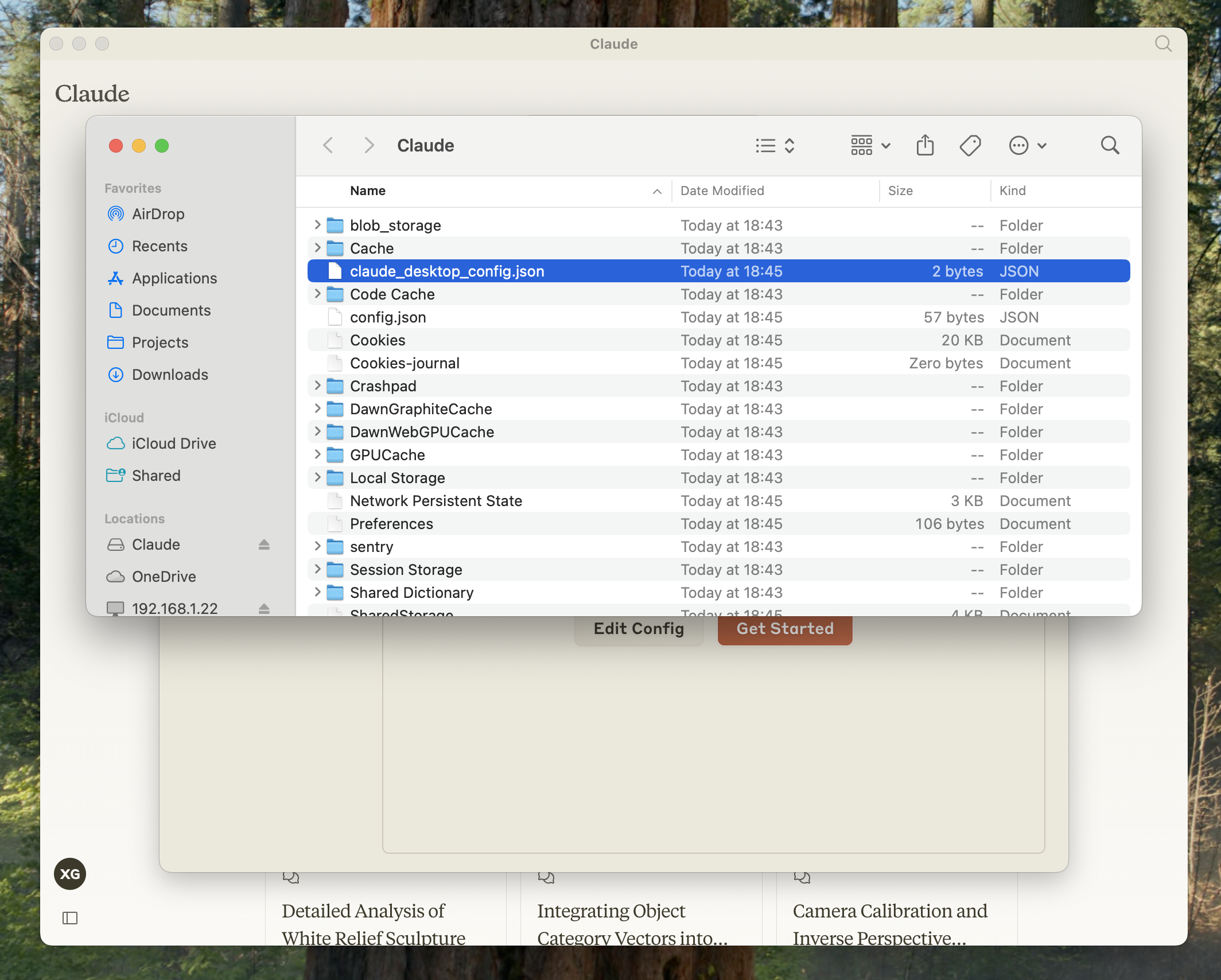The image size is (1221, 980).
Task: Sort by the Date Modified column
Action: 722,190
